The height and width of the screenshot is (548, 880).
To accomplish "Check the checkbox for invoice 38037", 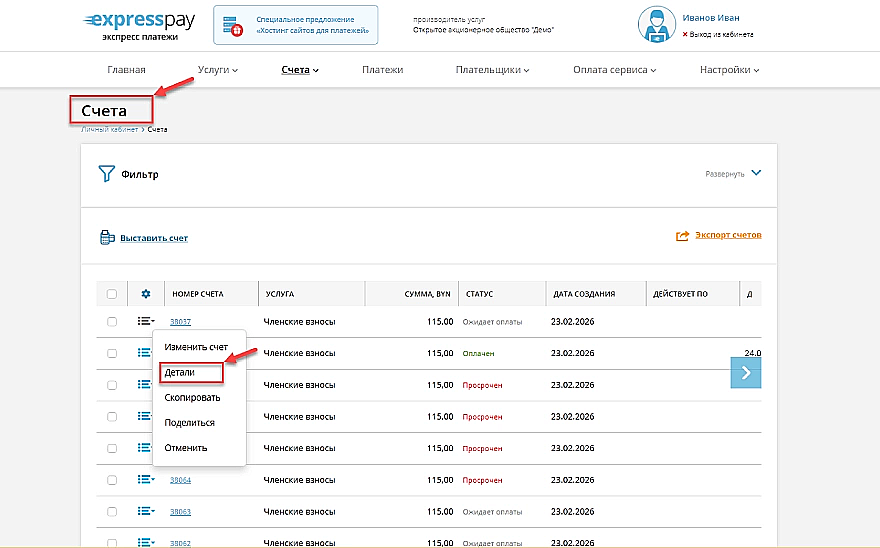I will tap(112, 322).
